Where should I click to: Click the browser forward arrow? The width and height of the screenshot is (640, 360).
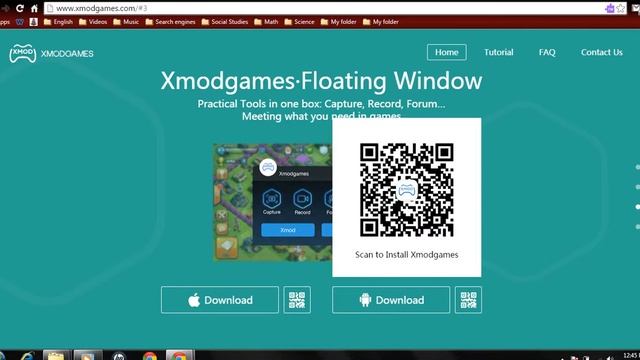click(5, 8)
